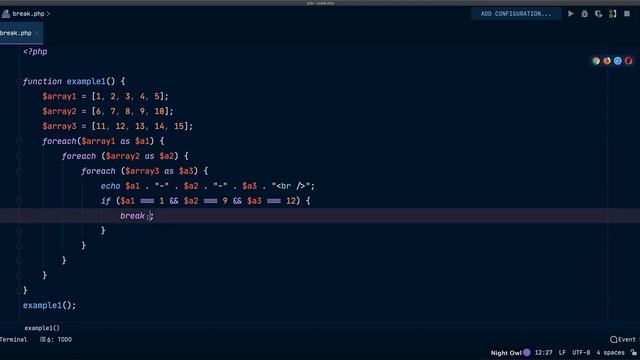Click the break keyword
Image resolution: width=640 pixels, height=360 pixels.
click(x=133, y=216)
